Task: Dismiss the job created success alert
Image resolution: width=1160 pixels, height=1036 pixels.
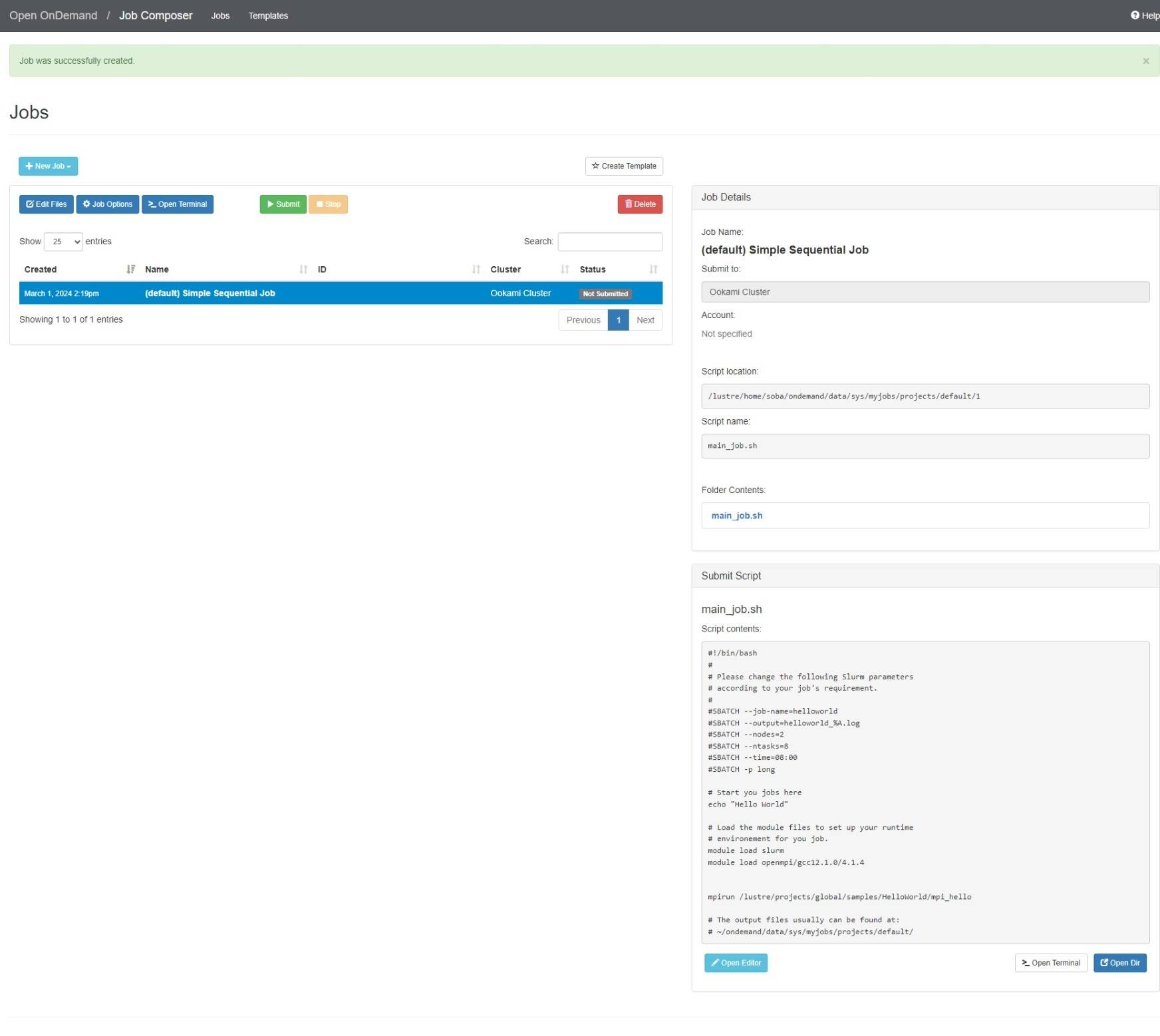Action: (1145, 61)
